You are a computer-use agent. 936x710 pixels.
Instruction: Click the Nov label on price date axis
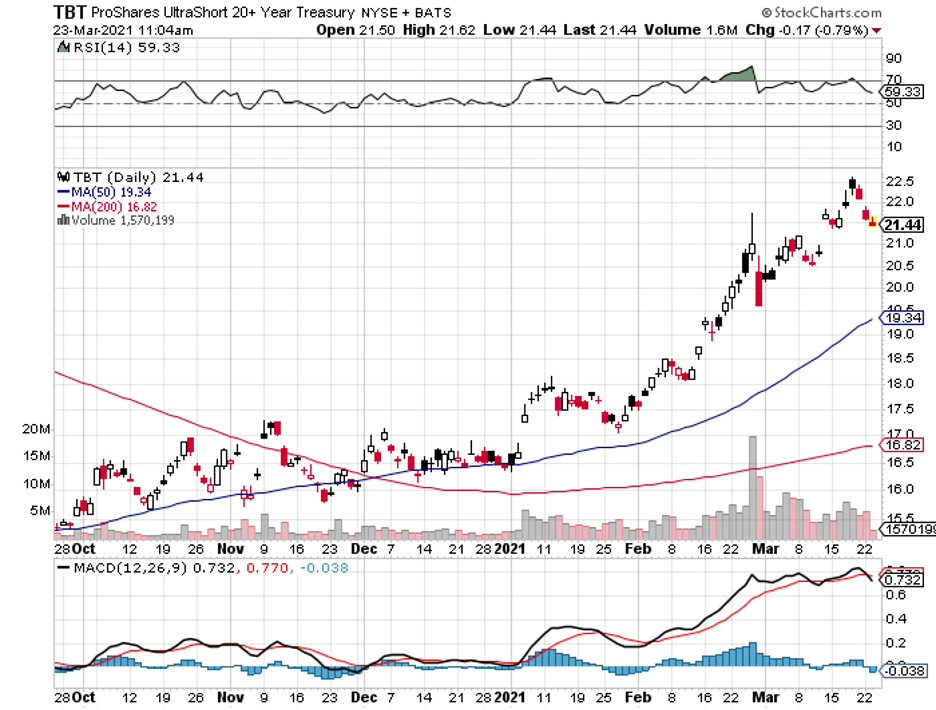coord(230,549)
